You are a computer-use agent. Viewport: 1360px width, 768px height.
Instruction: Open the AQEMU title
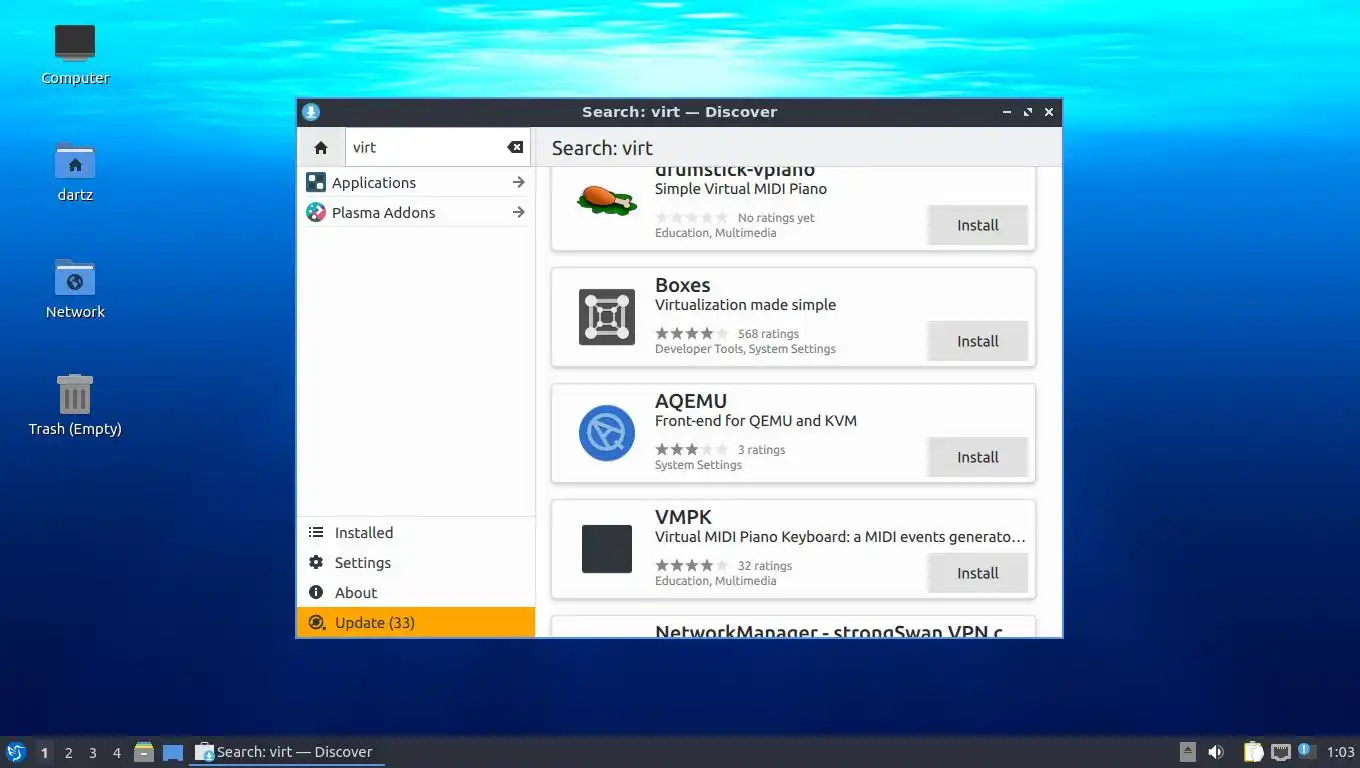click(x=691, y=401)
